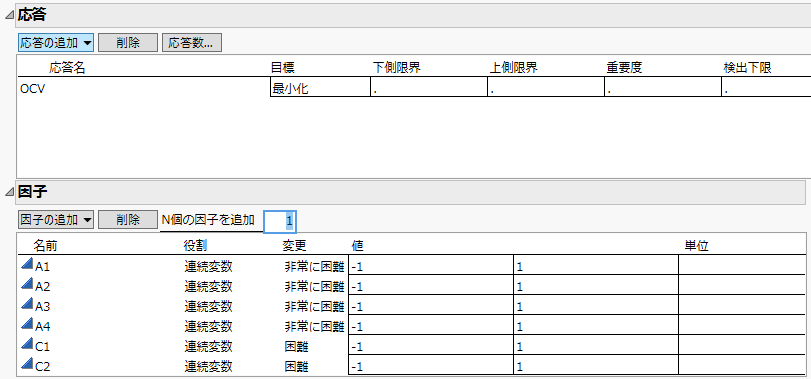Viewport: 811px width, 379px height.
Task: Edit the -1 low value for A2
Action: (x=431, y=285)
